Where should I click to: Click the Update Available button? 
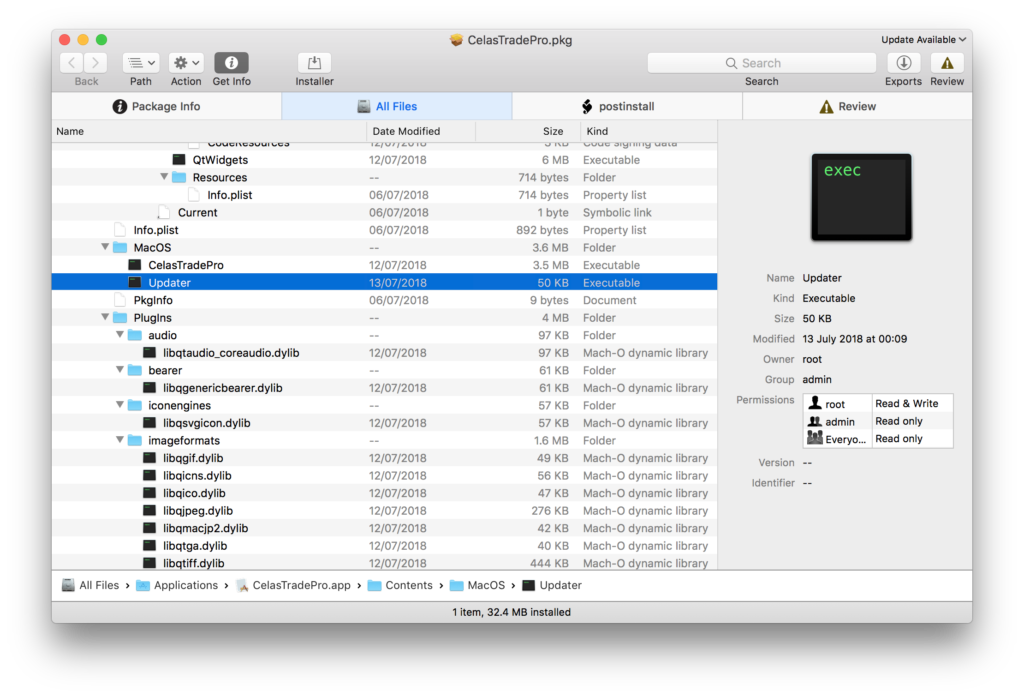923,40
